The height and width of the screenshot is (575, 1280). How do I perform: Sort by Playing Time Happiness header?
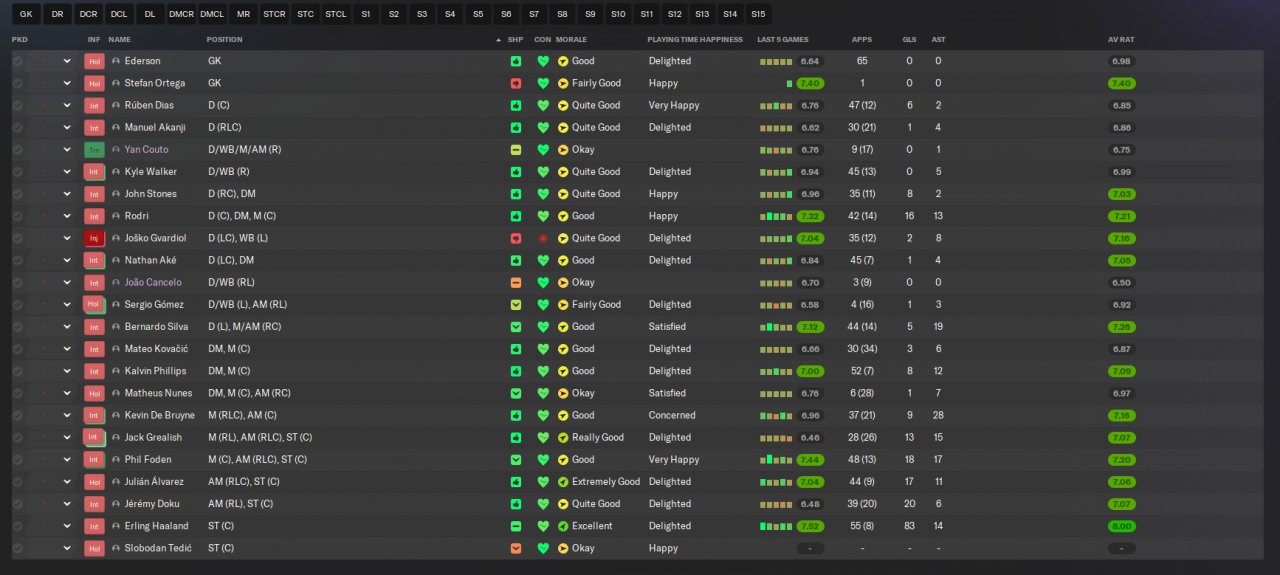tap(695, 39)
